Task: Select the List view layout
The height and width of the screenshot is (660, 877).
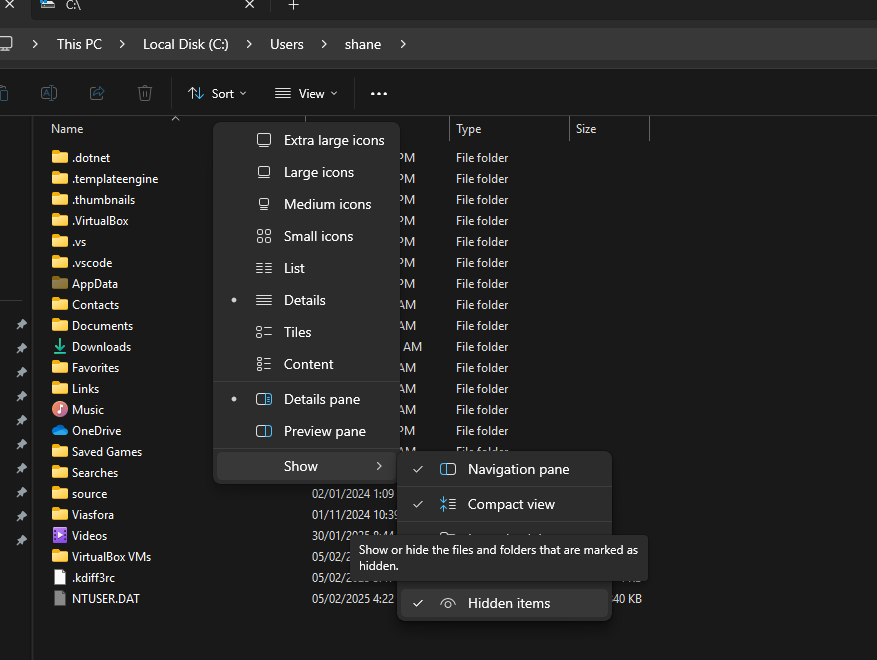Action: coord(307,268)
